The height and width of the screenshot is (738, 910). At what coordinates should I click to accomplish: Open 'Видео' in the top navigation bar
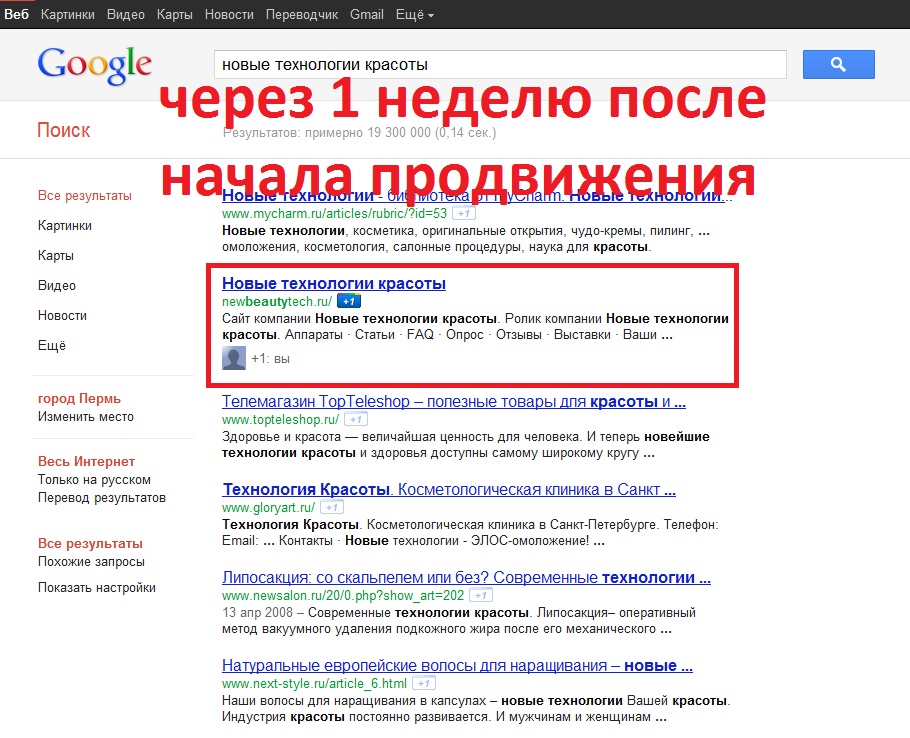[125, 15]
